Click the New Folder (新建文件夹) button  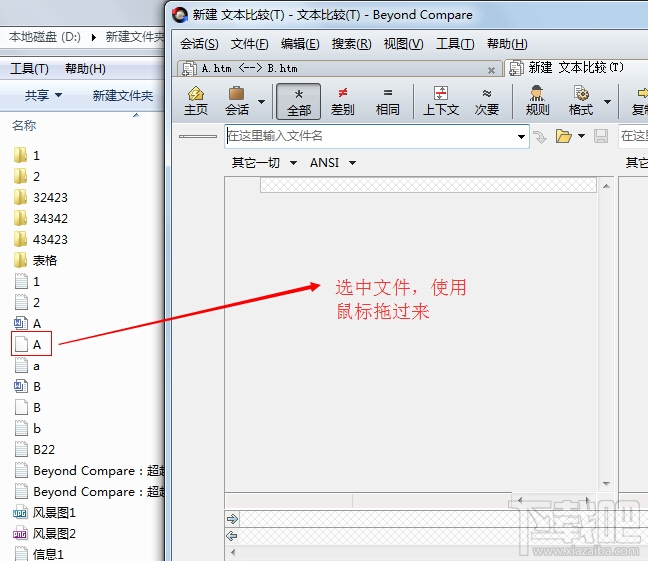(123, 95)
